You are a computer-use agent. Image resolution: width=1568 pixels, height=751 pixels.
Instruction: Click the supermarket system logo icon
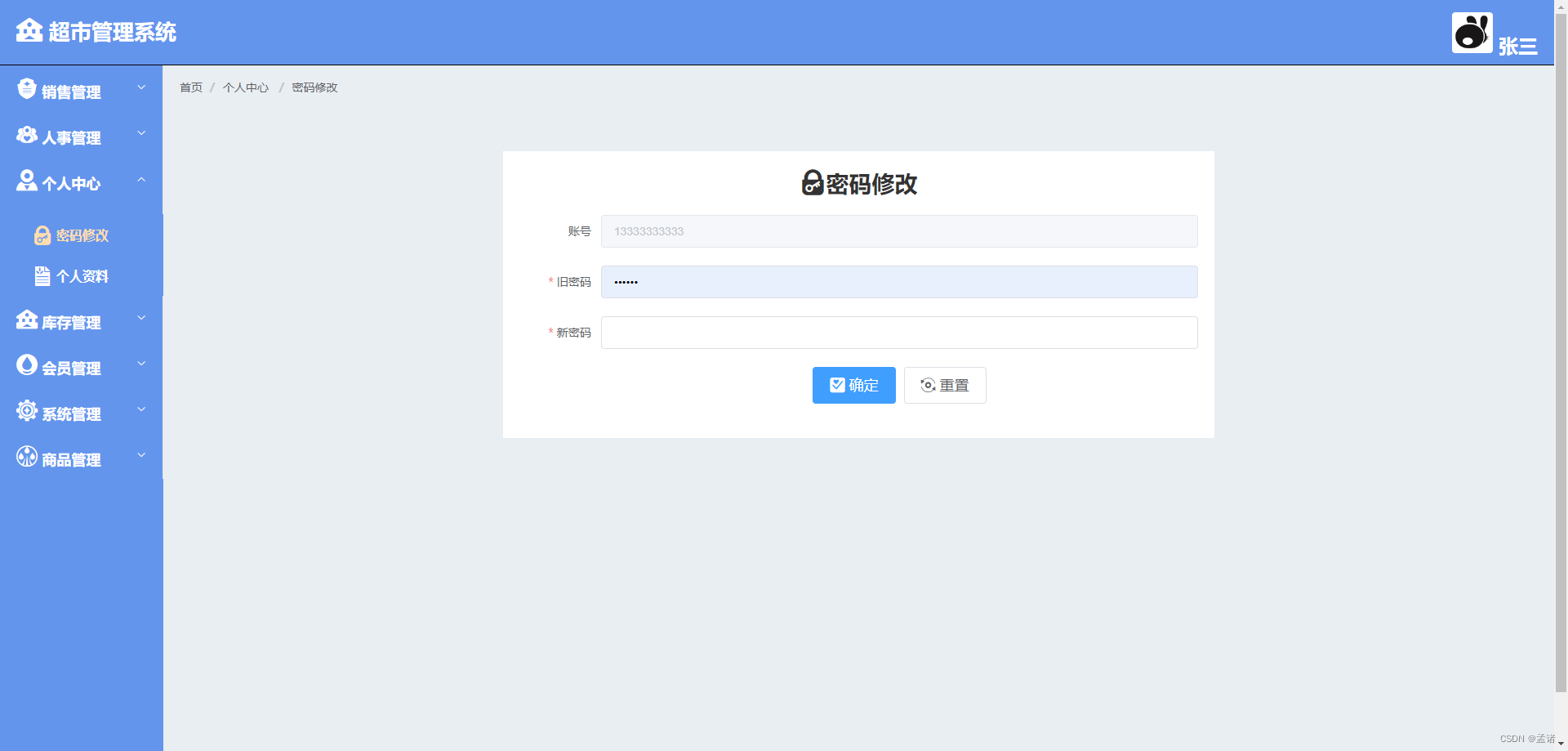[x=29, y=31]
